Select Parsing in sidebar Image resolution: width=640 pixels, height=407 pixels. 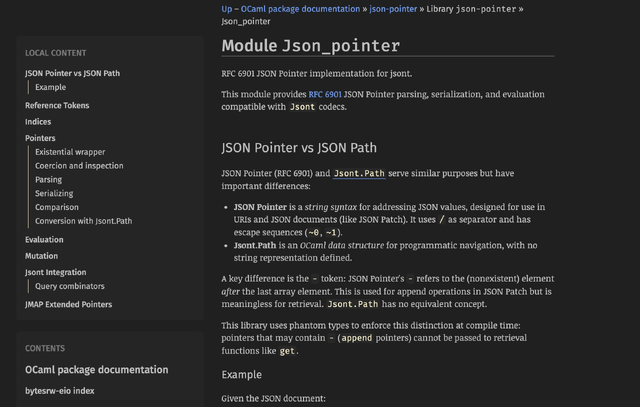click(x=48, y=180)
